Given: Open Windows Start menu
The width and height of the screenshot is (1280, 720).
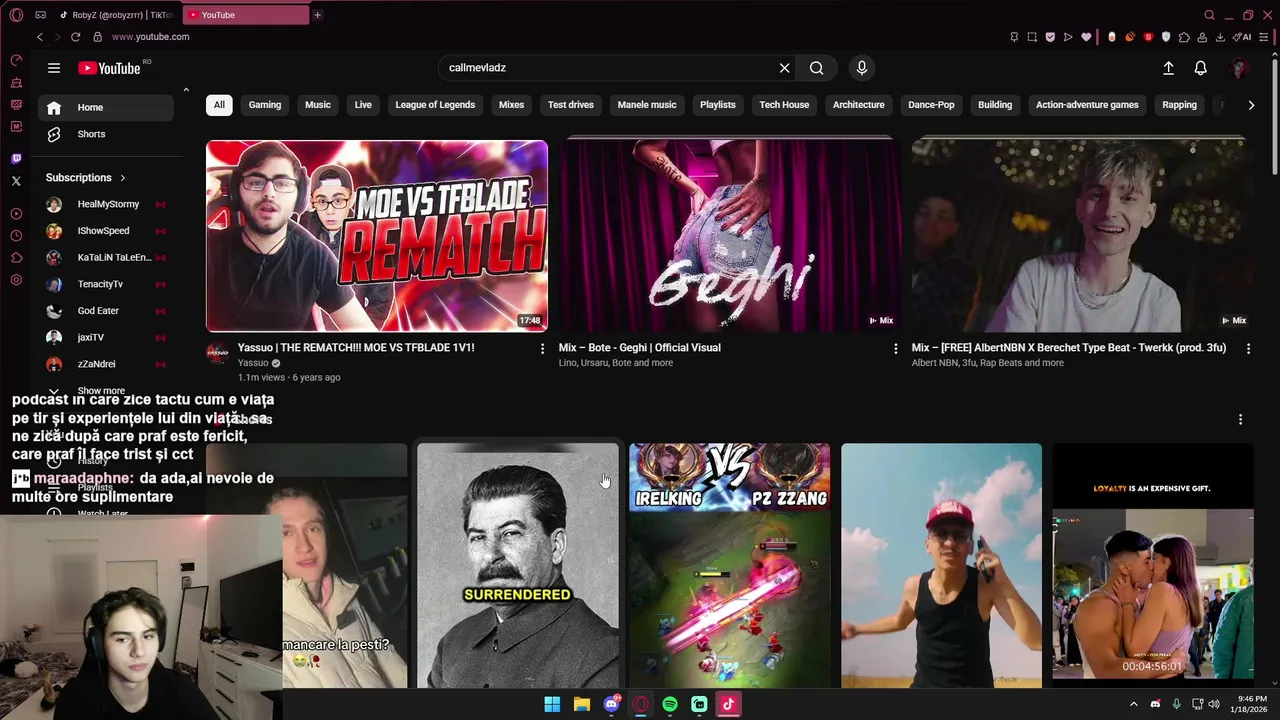Looking at the screenshot, I should click(552, 704).
